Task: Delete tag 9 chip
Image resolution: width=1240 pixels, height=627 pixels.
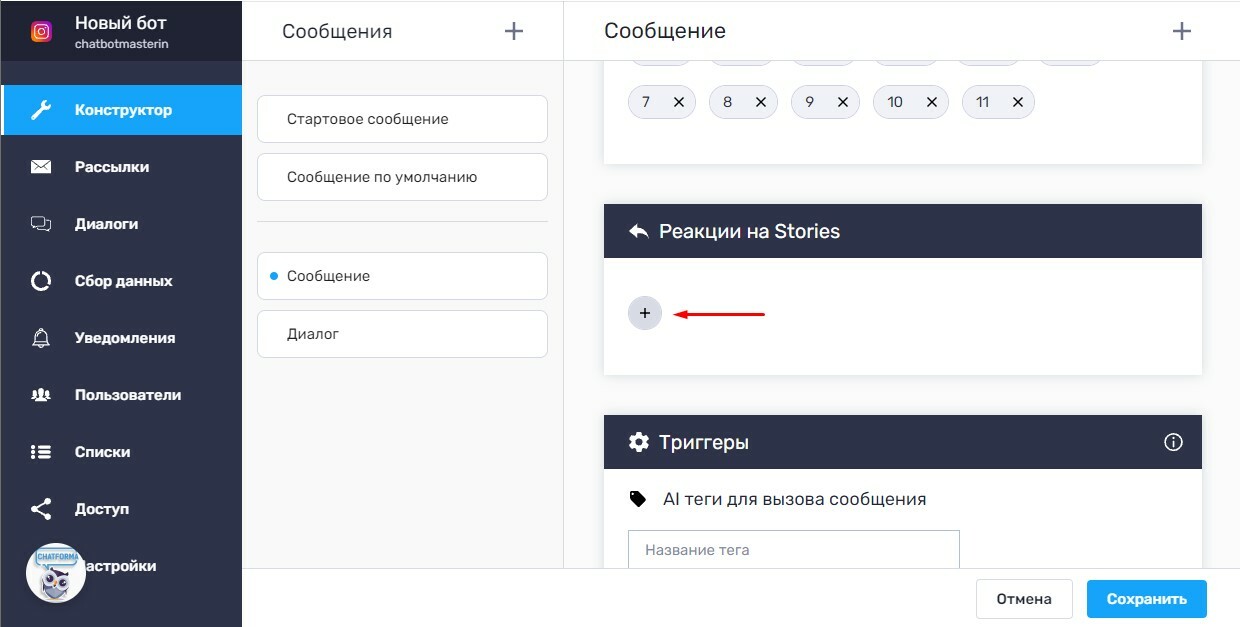Action: coord(843,102)
